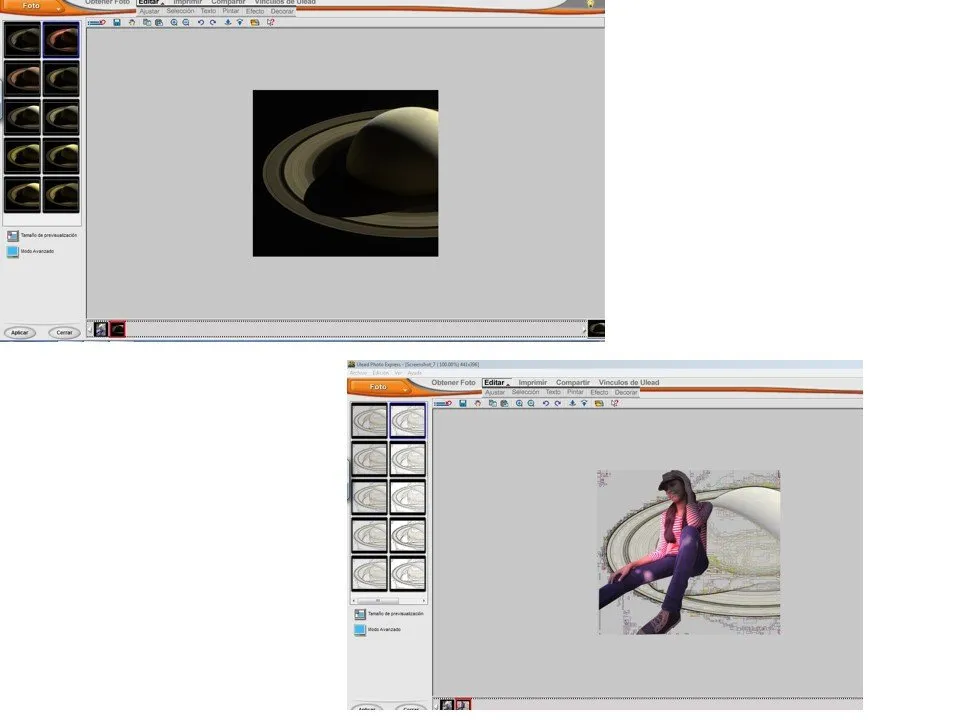Image resolution: width=960 pixels, height=720 pixels.
Task: Undo the last action in the lower window
Action: 546,403
